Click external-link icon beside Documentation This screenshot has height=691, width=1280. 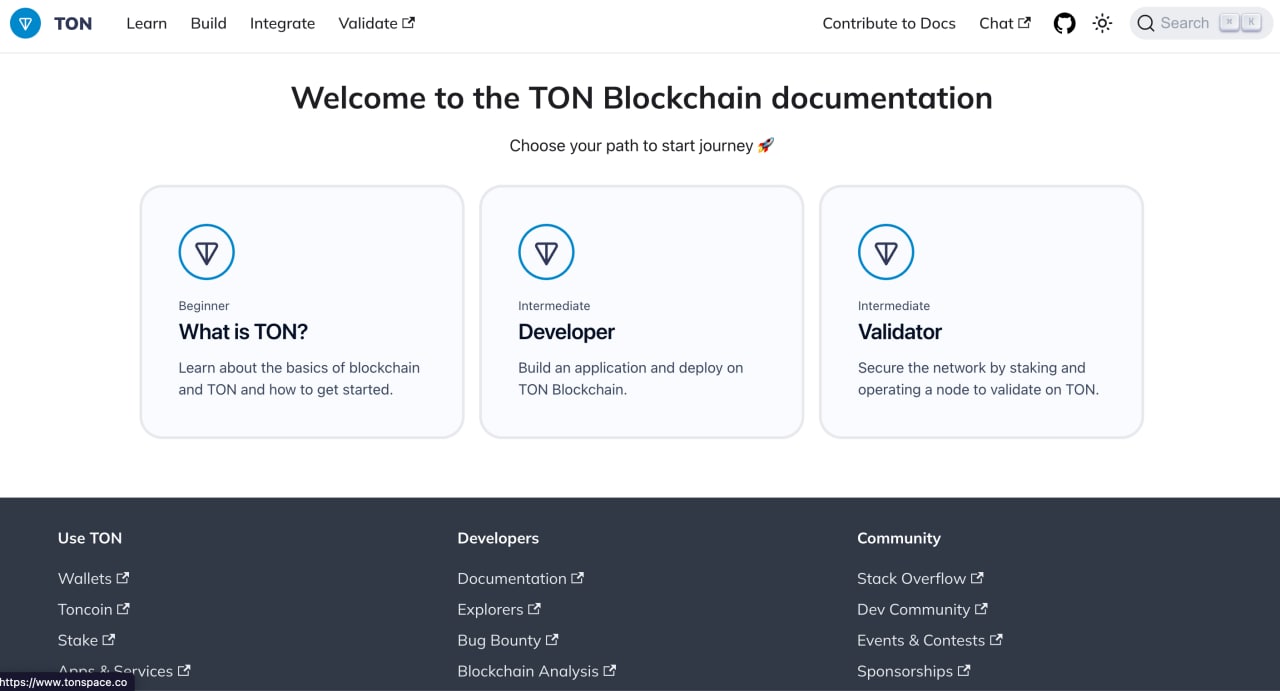(578, 577)
